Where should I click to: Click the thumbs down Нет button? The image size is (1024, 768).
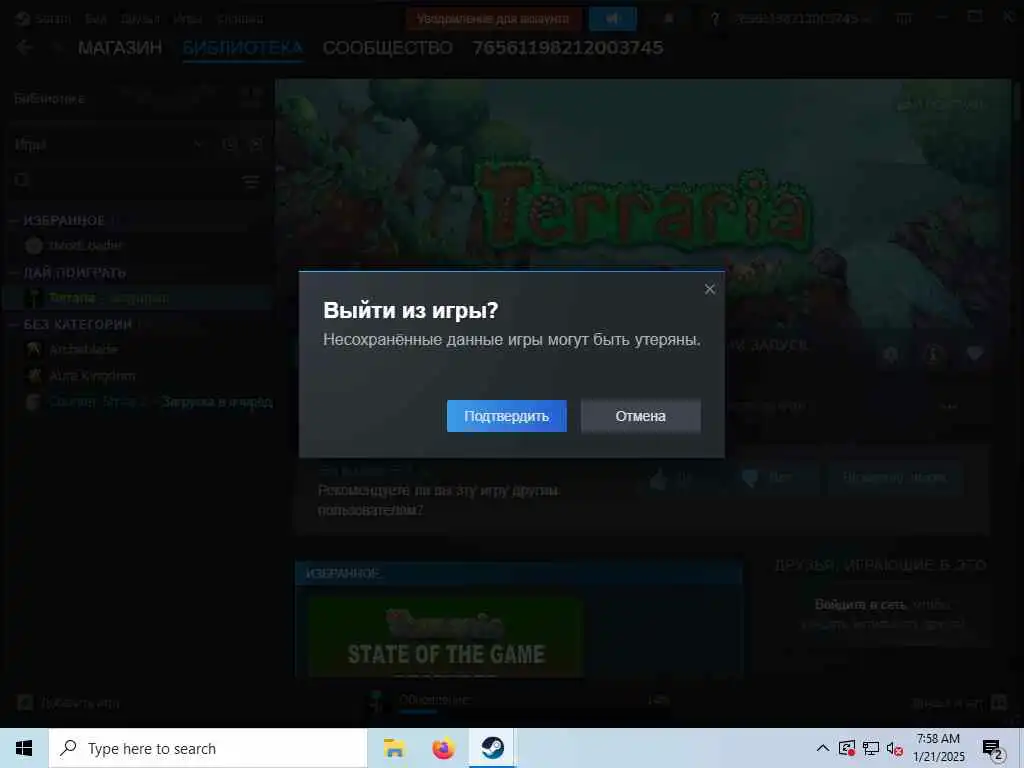pos(776,479)
